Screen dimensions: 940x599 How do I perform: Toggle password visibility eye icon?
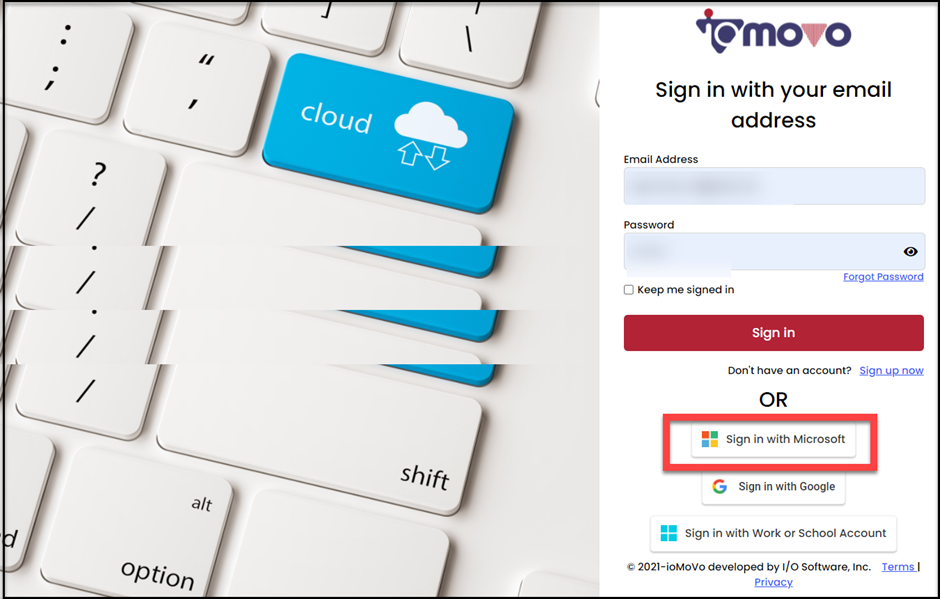[910, 252]
